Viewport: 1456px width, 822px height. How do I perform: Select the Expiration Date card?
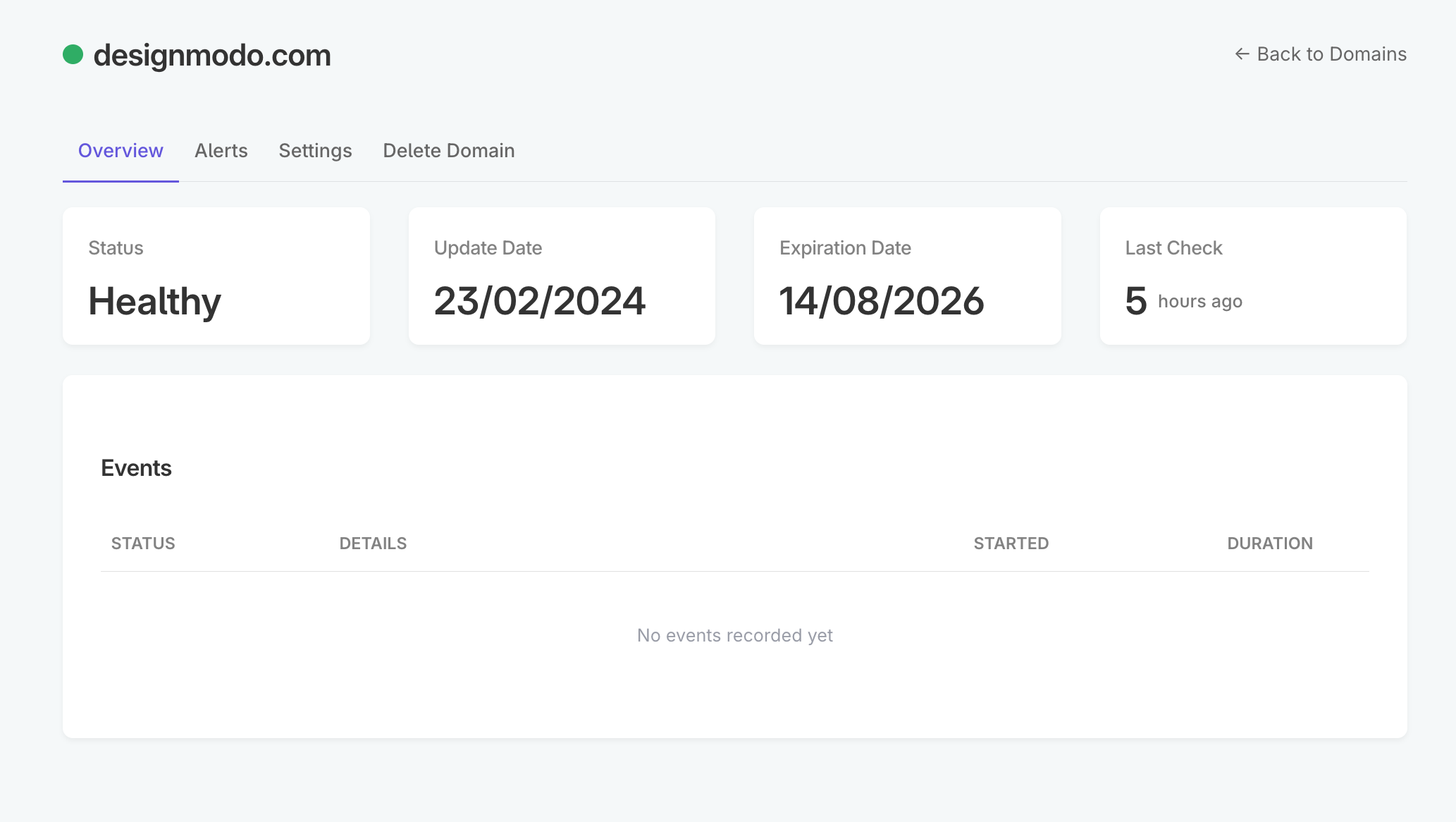pos(907,276)
